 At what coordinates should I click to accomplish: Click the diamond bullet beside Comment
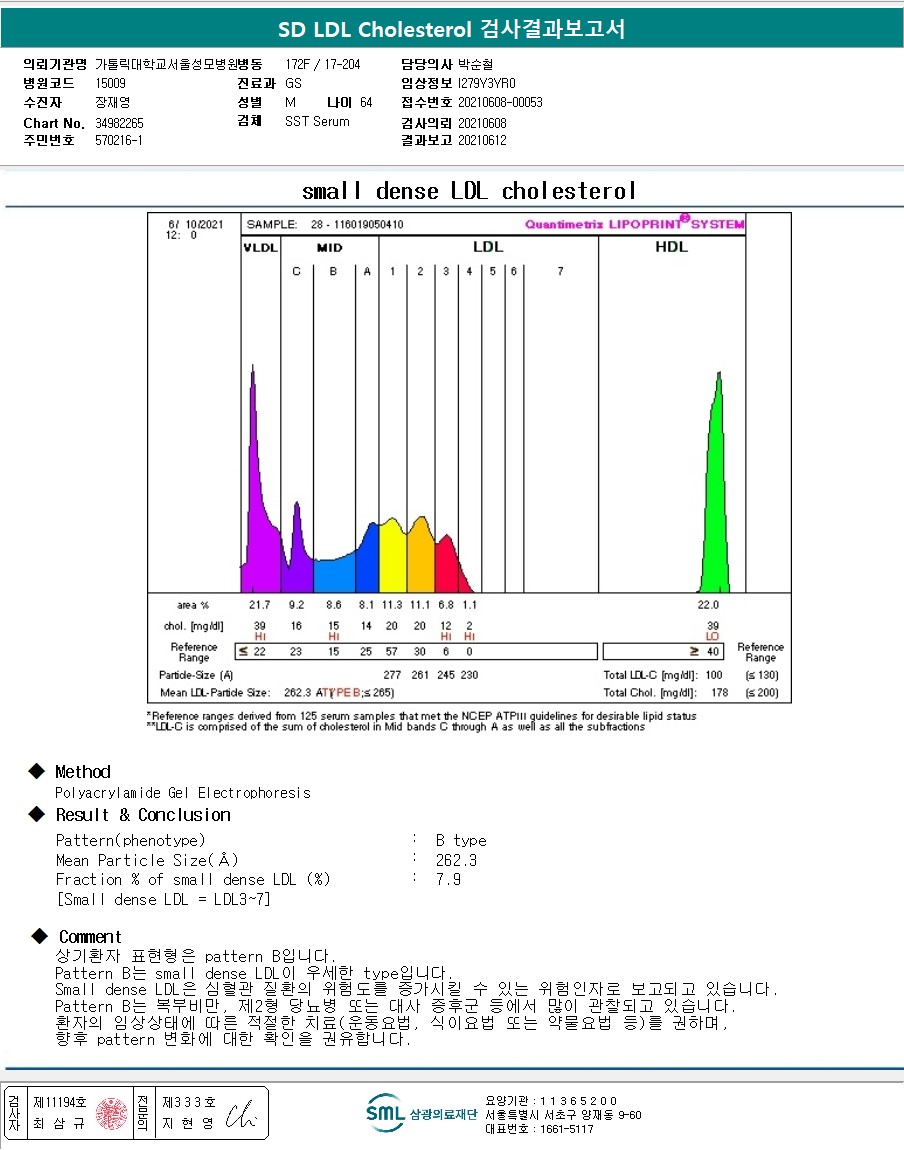(40, 936)
